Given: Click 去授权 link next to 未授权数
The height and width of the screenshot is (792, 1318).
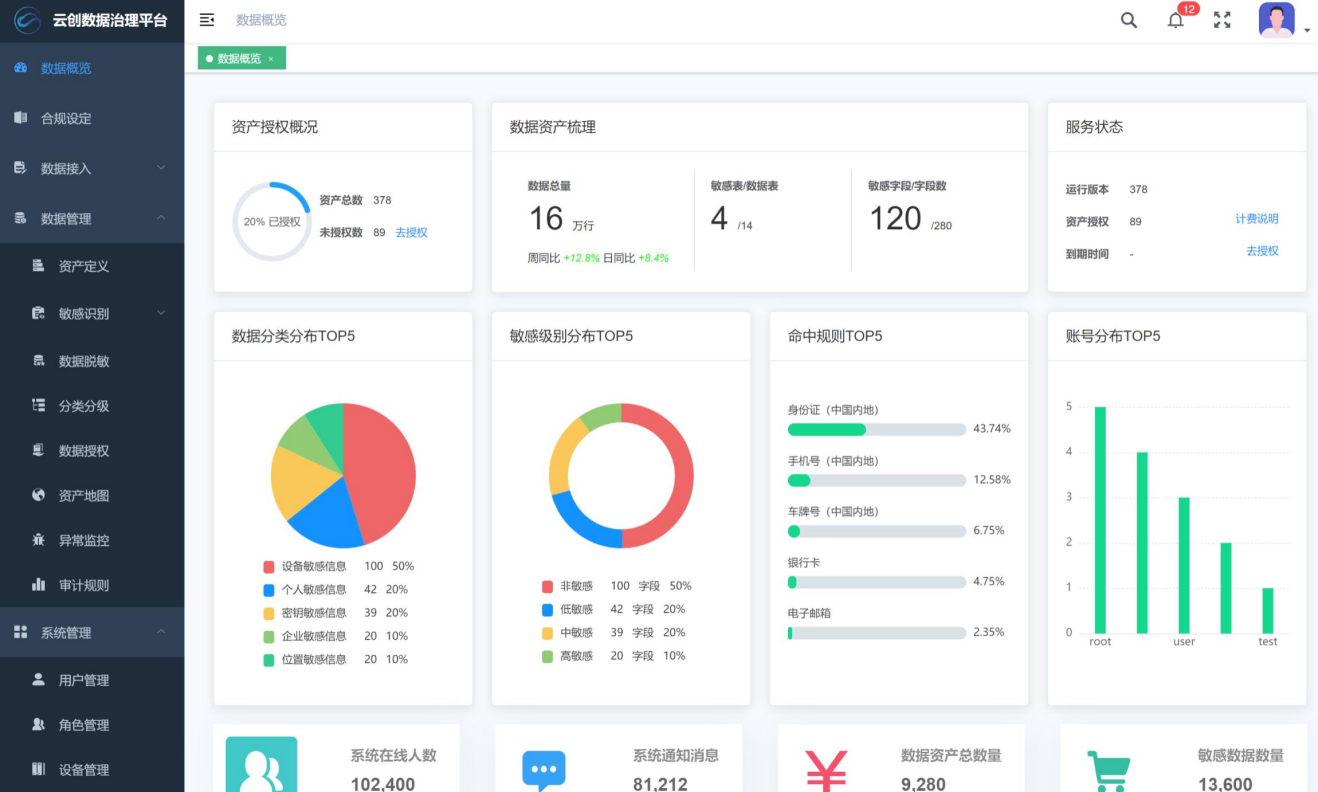Looking at the screenshot, I should (411, 232).
